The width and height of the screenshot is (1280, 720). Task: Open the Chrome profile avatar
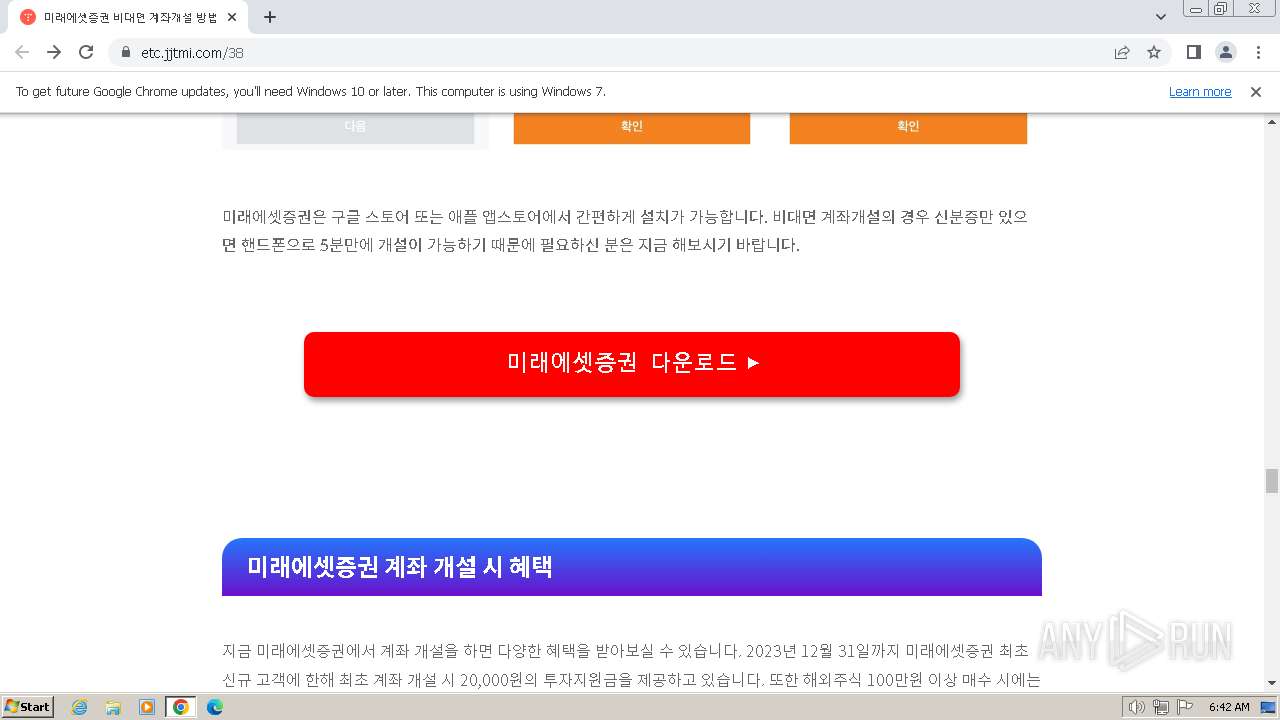pyautogui.click(x=1225, y=52)
